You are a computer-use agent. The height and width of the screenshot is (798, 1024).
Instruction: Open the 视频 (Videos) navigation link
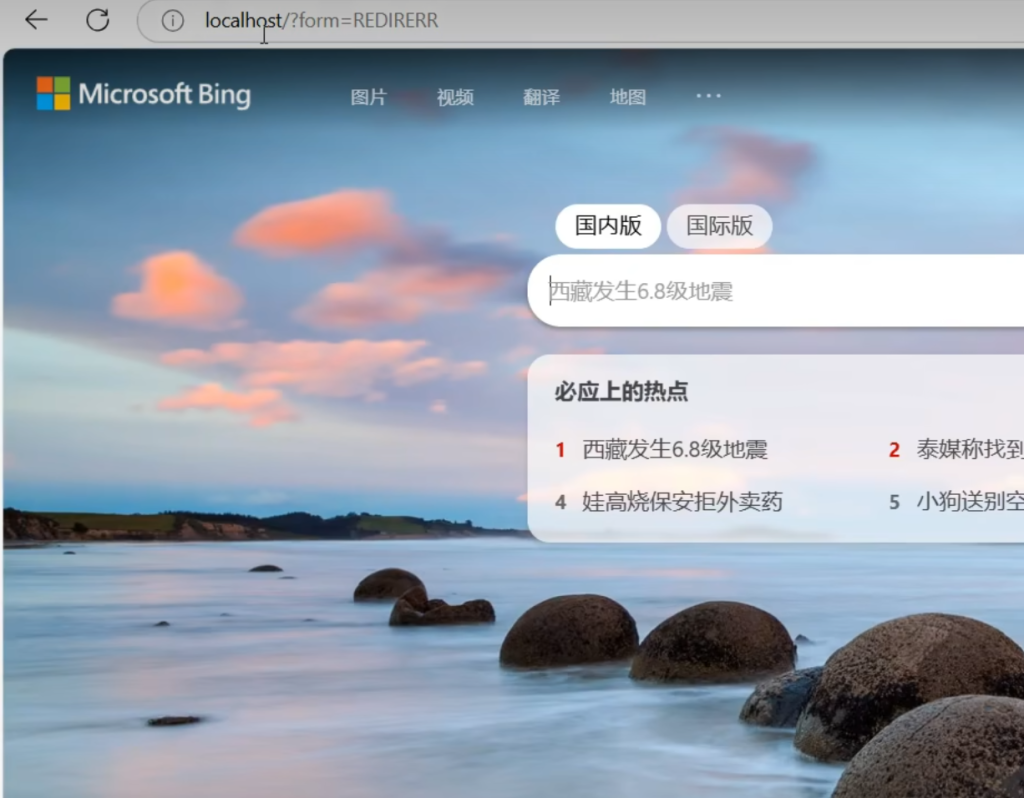[455, 97]
